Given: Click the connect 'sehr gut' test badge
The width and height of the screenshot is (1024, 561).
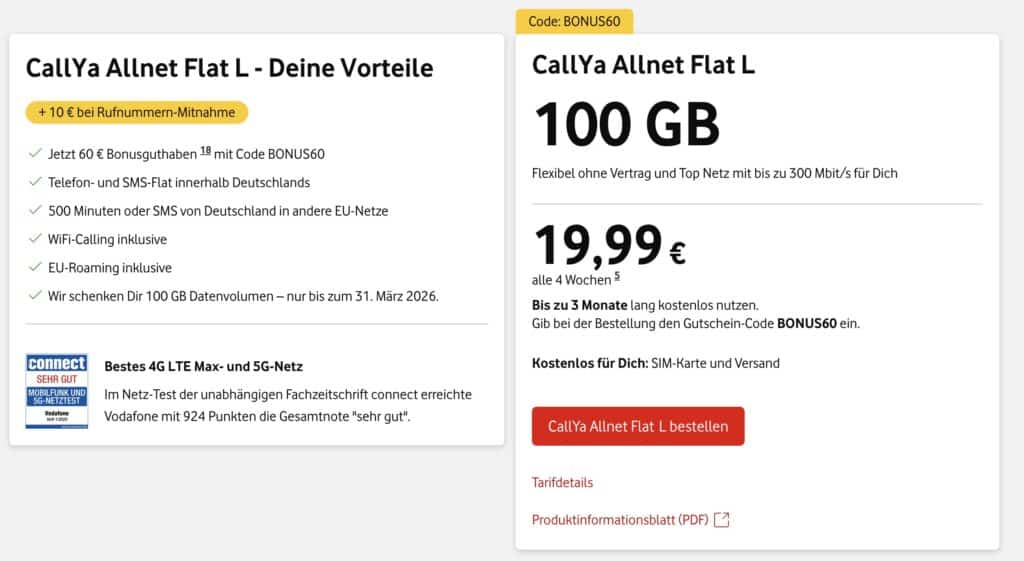Looking at the screenshot, I should point(57,390).
